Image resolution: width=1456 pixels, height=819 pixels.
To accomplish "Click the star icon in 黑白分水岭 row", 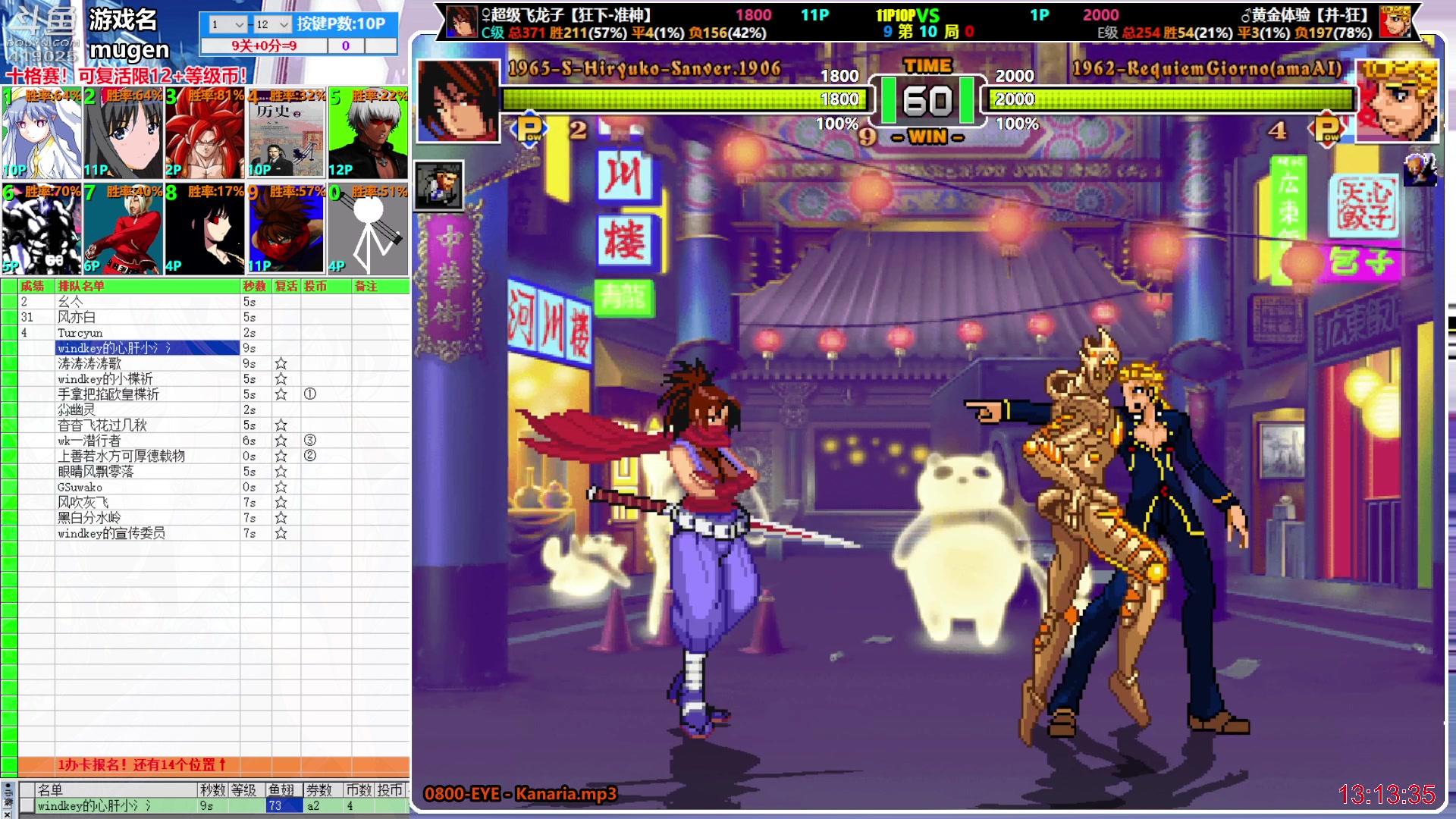I will 281,518.
